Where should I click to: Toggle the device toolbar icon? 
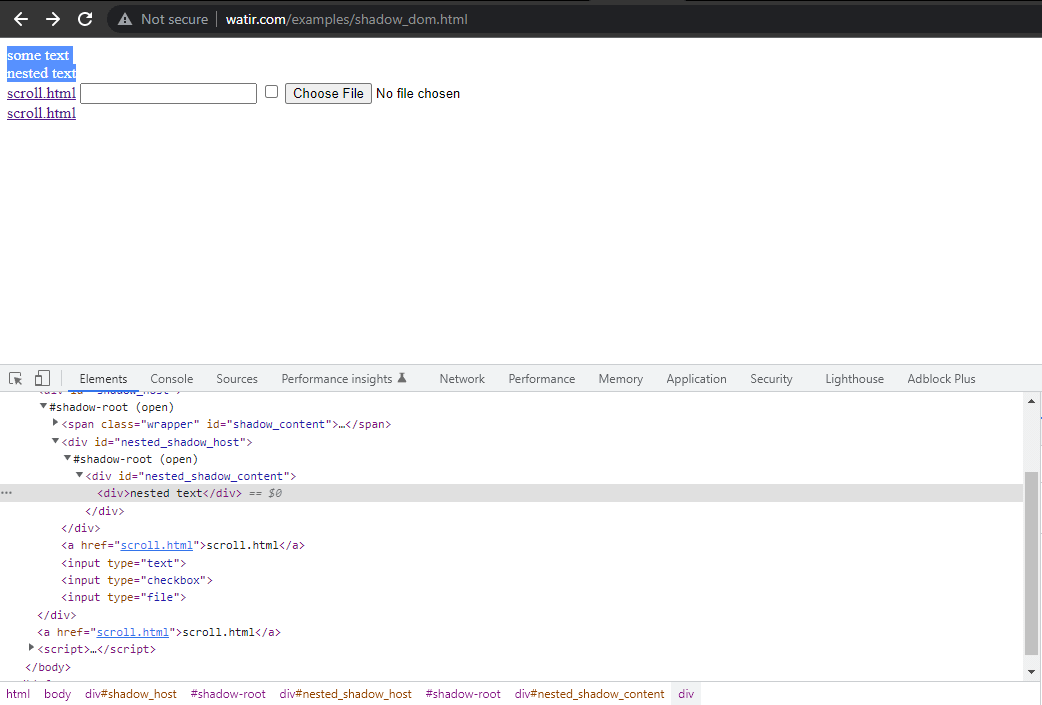coord(42,379)
